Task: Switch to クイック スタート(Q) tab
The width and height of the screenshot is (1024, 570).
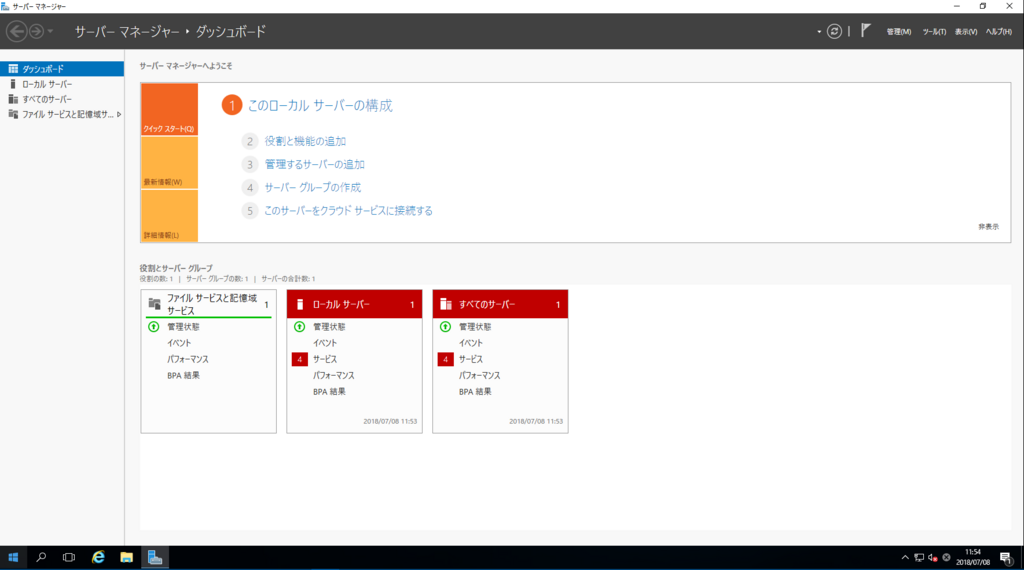Action: (169, 110)
